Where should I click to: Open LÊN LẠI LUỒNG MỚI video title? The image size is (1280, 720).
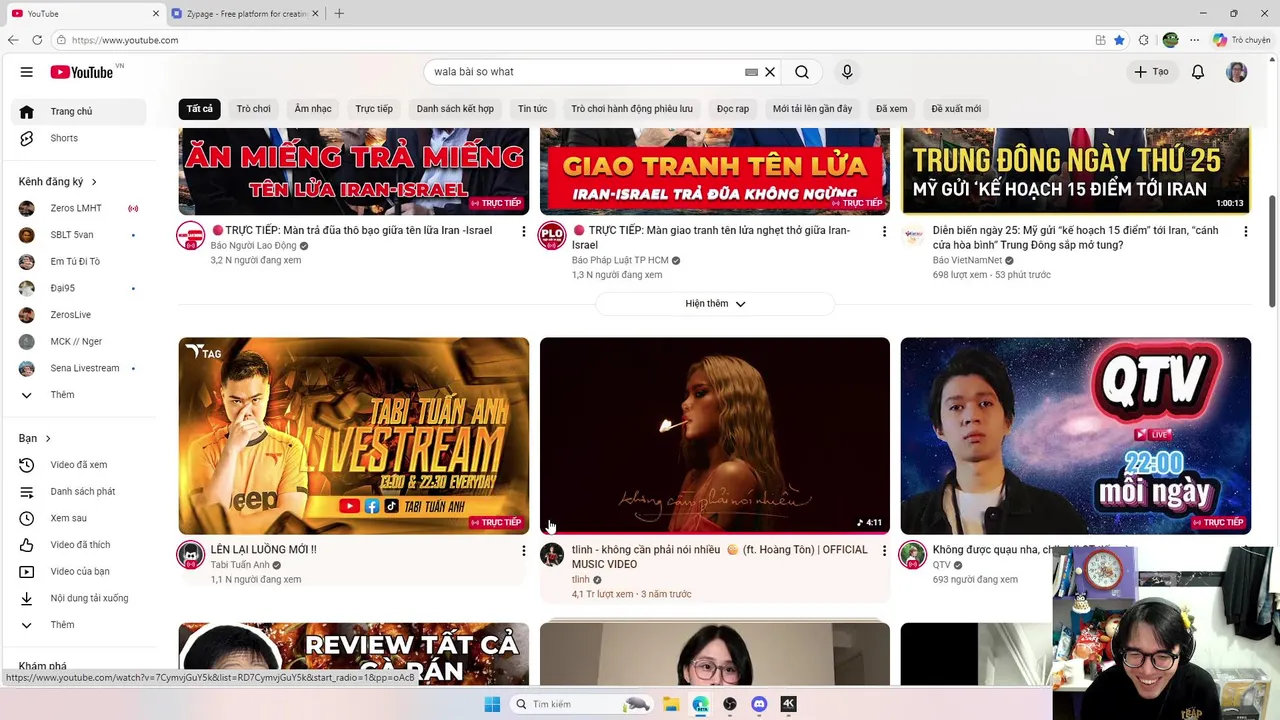(x=263, y=549)
